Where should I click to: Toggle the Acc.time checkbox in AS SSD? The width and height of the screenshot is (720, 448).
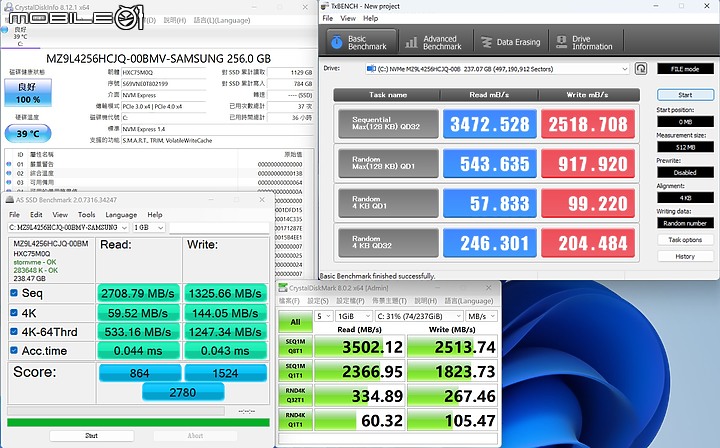[14, 351]
